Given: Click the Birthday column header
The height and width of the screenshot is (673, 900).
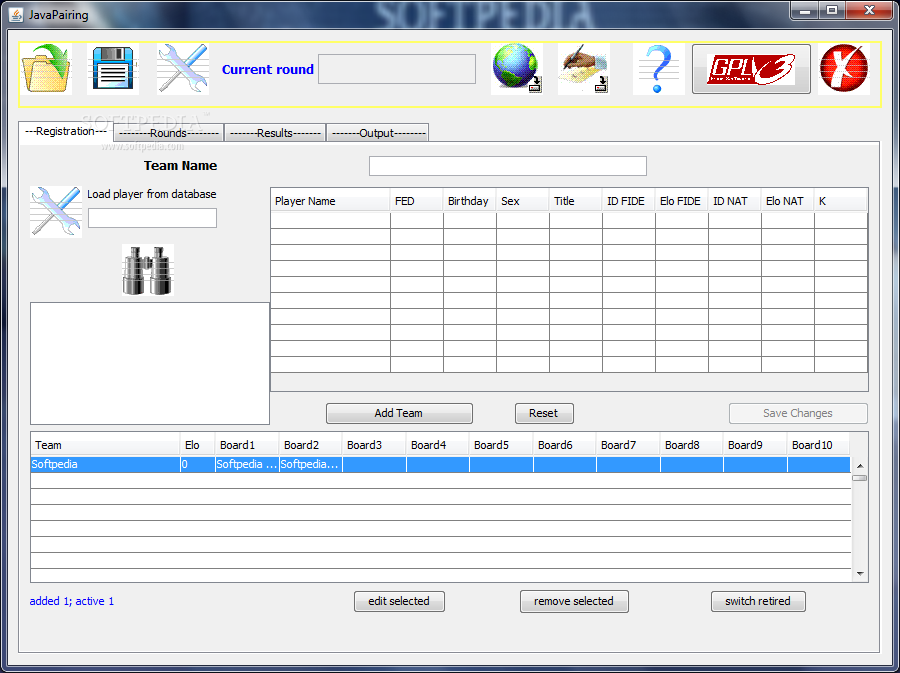Looking at the screenshot, I should coord(470,201).
